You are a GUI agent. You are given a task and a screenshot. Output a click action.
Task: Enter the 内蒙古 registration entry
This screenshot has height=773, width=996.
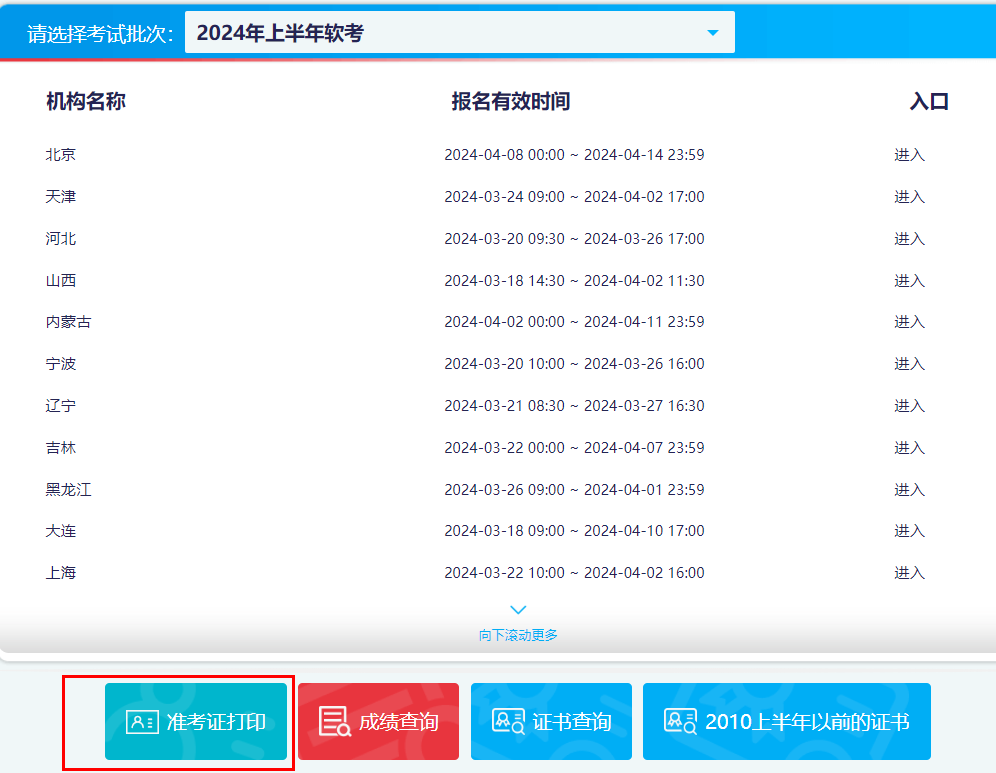(910, 322)
